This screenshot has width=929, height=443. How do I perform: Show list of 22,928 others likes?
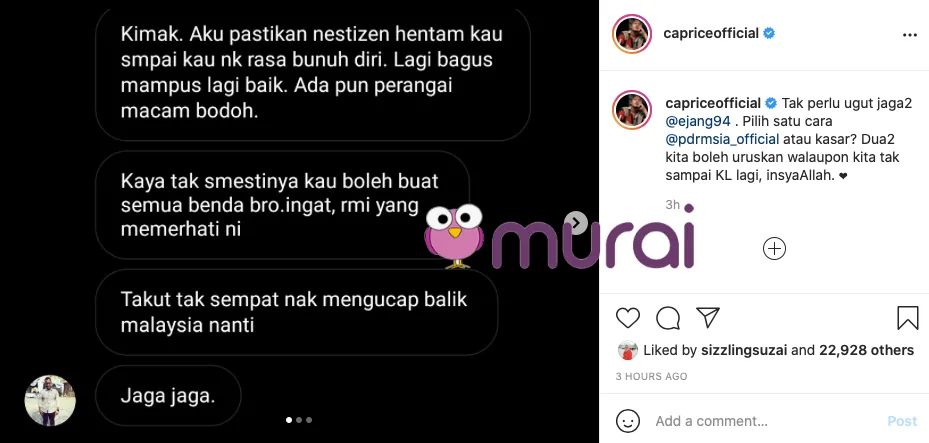click(866, 351)
